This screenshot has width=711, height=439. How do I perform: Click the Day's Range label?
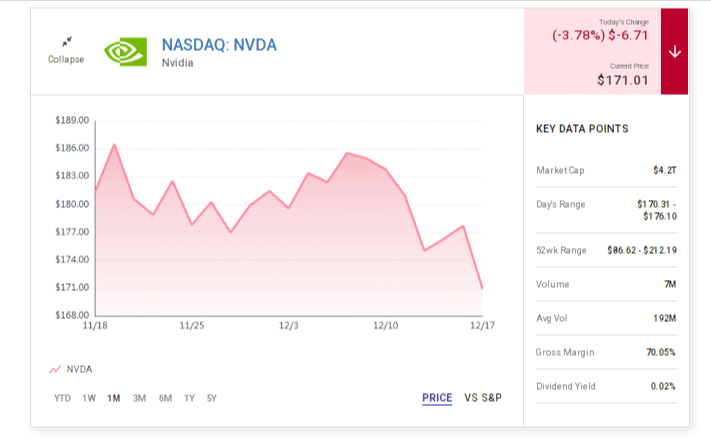(560, 204)
